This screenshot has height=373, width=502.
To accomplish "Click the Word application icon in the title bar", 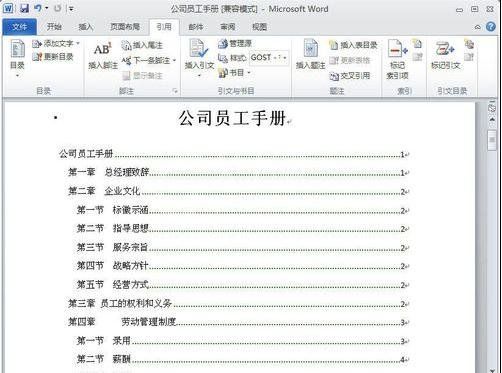I will click(x=8, y=8).
